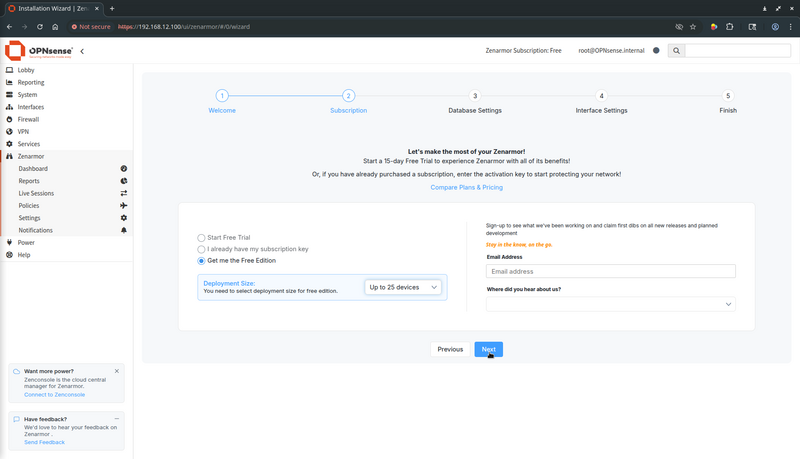Open the Deployment Size dropdown

click(x=403, y=287)
